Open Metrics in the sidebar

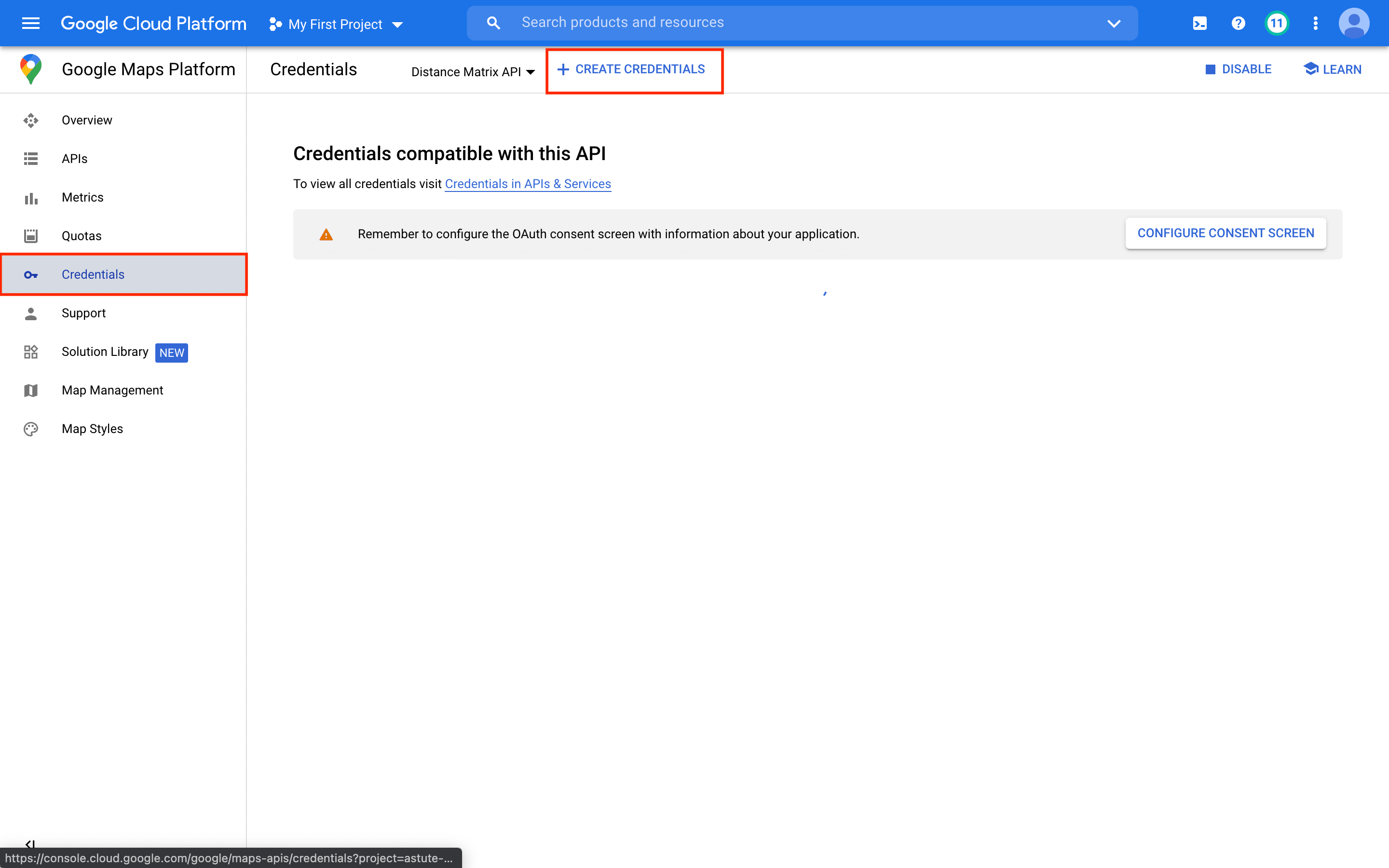(123, 197)
